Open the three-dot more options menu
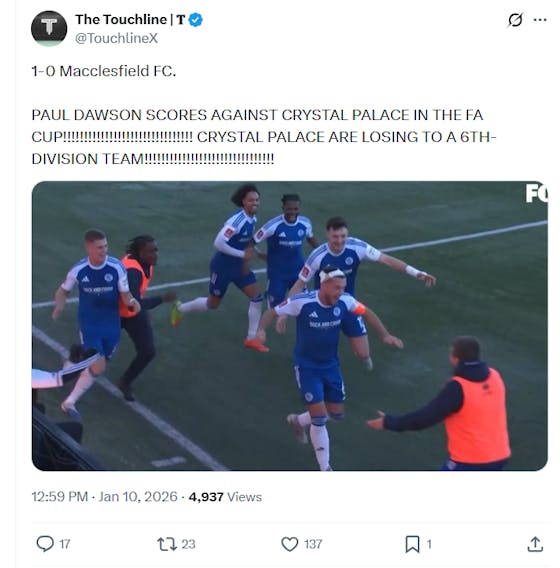This screenshot has height=568, width=560. tap(540, 20)
